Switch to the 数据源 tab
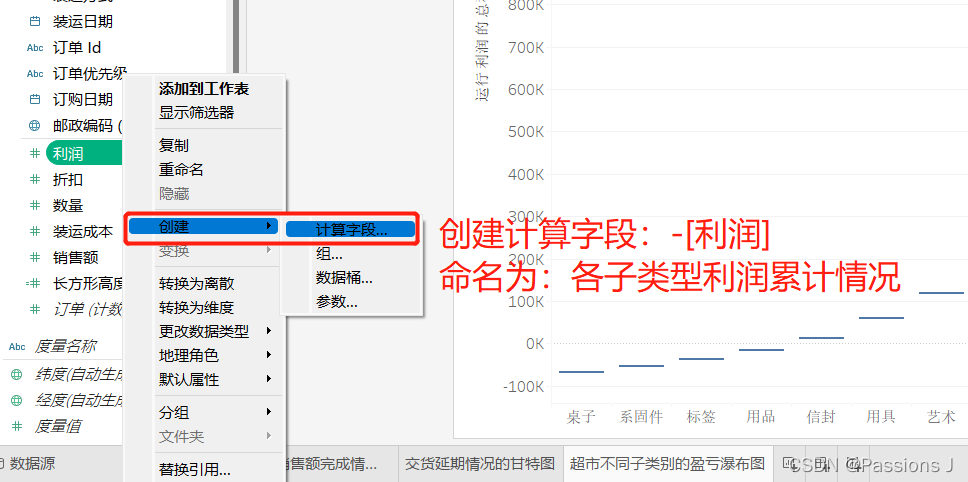968x482 pixels. [27, 463]
